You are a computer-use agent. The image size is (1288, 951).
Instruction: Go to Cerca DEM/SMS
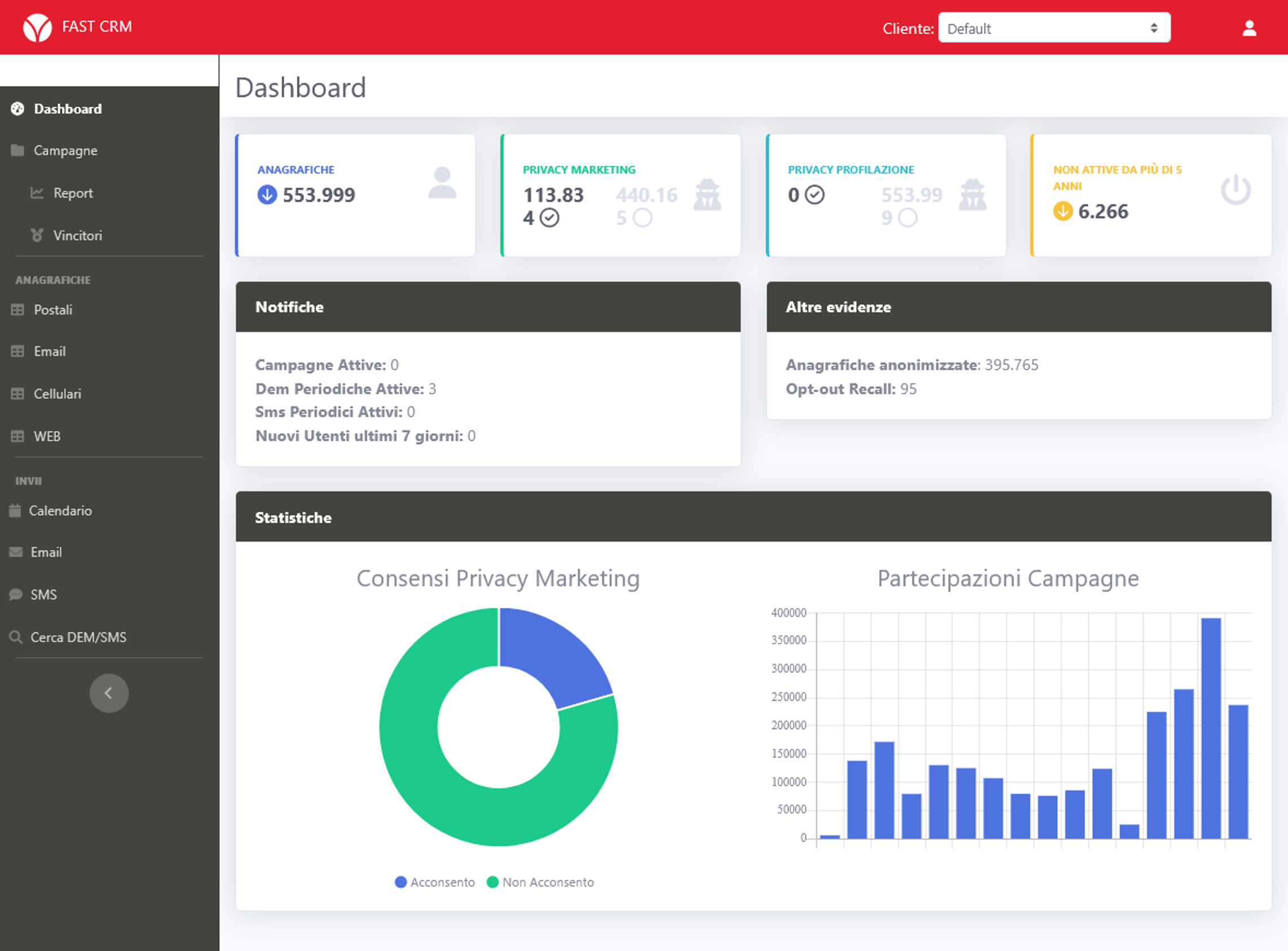[x=78, y=637]
